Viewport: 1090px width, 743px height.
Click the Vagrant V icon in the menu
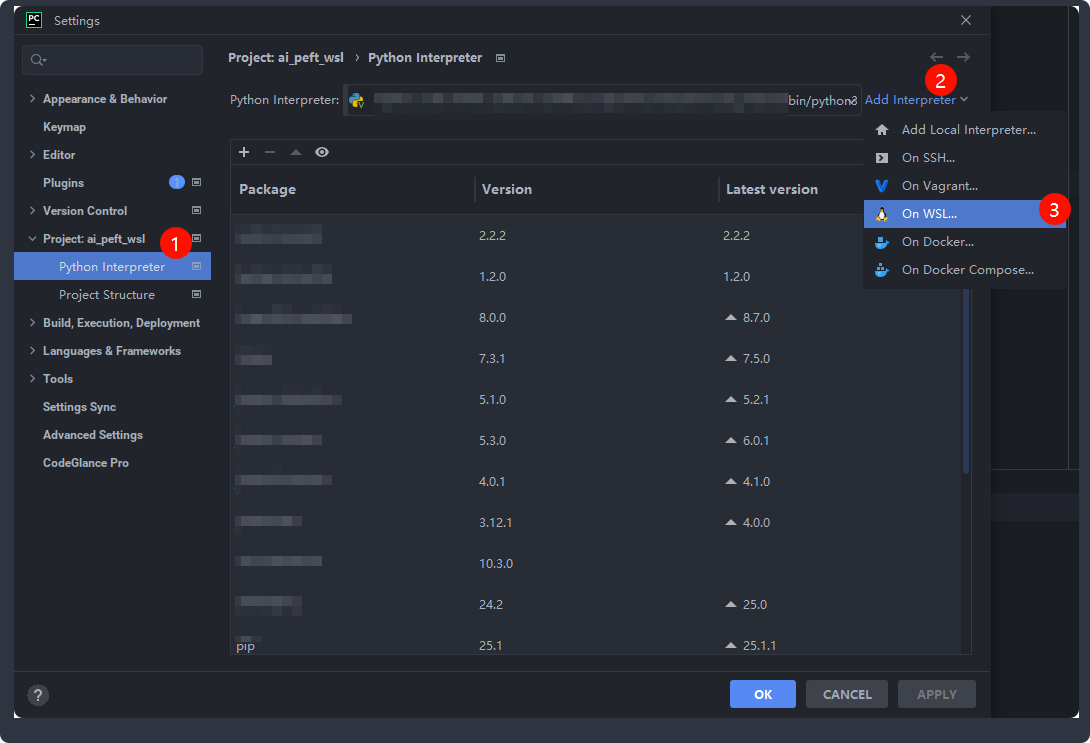881,186
